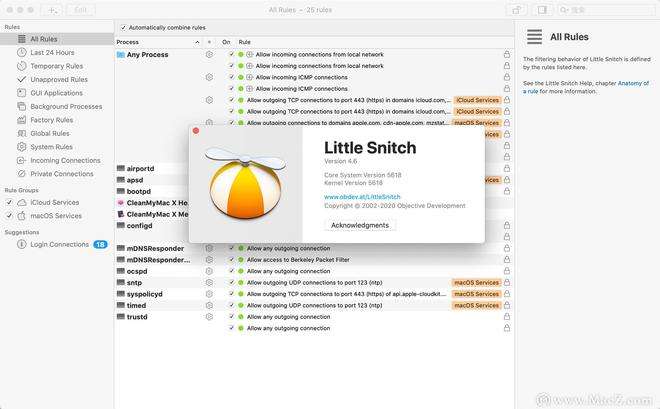Disable the timed rule checkbox
This screenshot has width=660, height=409.
tap(231, 305)
